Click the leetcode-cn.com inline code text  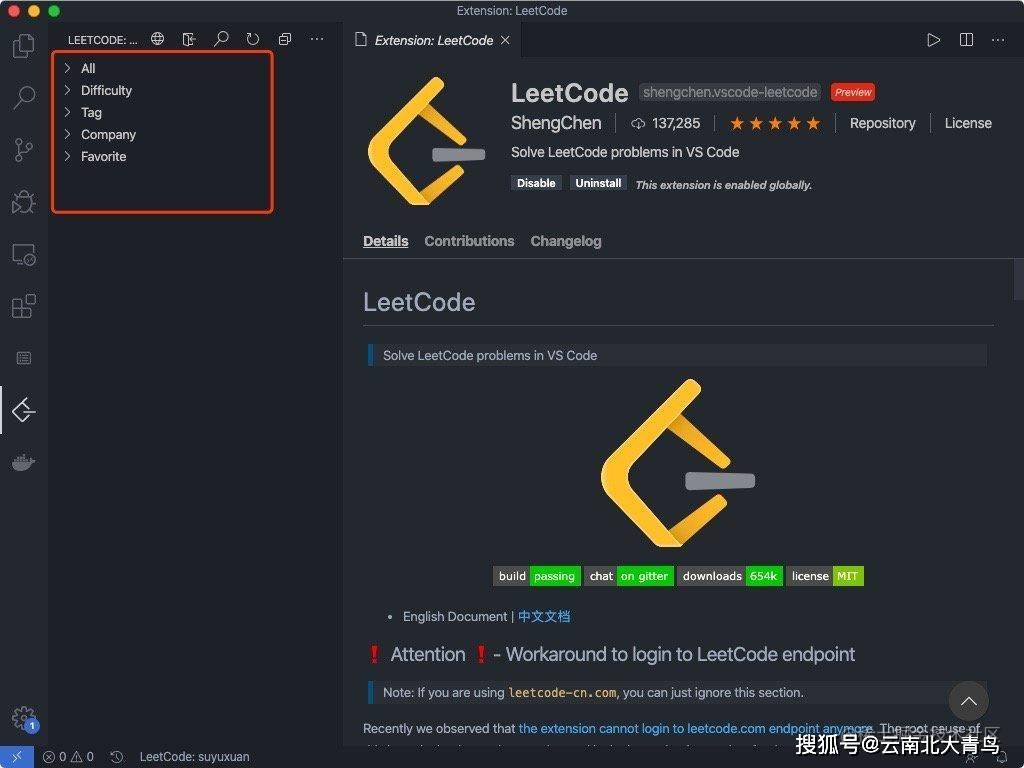562,692
